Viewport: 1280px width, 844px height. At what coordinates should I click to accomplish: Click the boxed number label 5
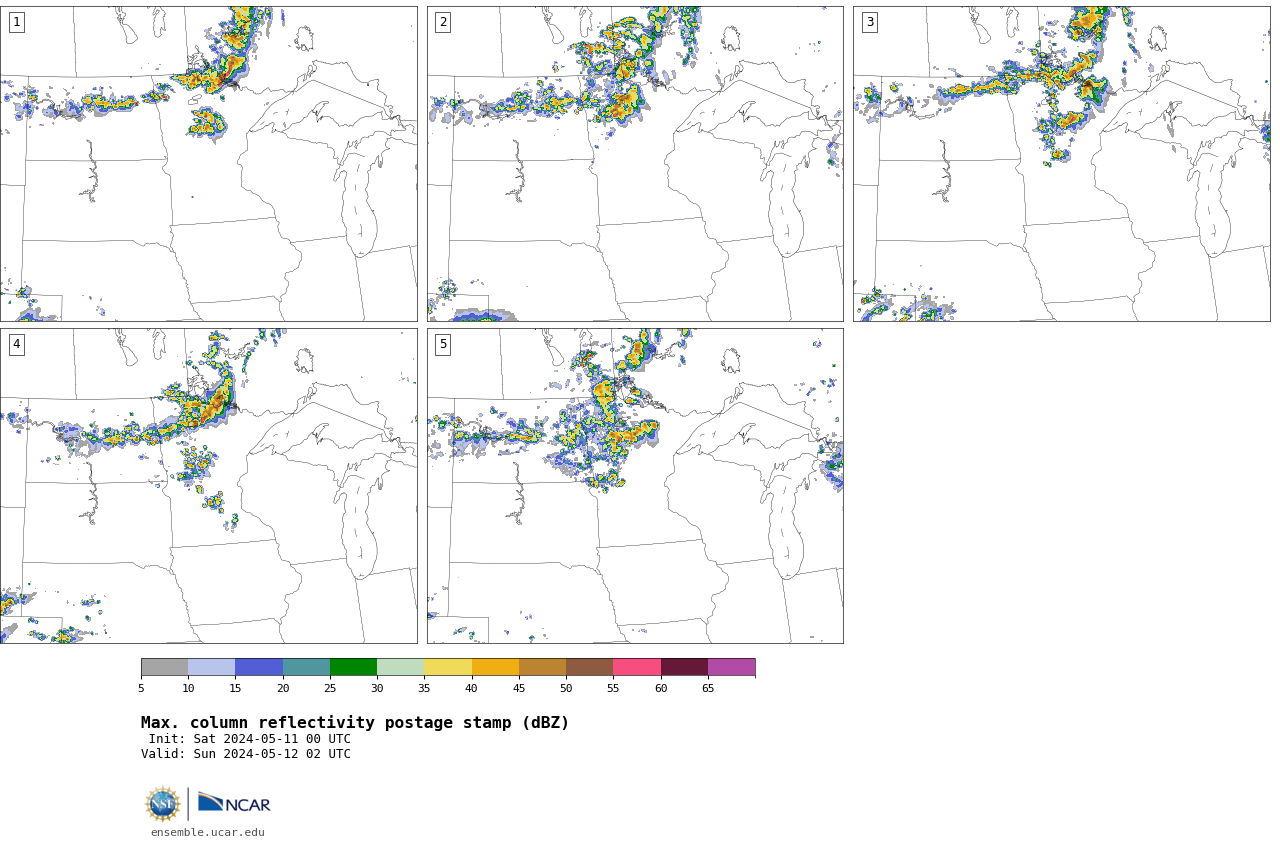[x=443, y=344]
